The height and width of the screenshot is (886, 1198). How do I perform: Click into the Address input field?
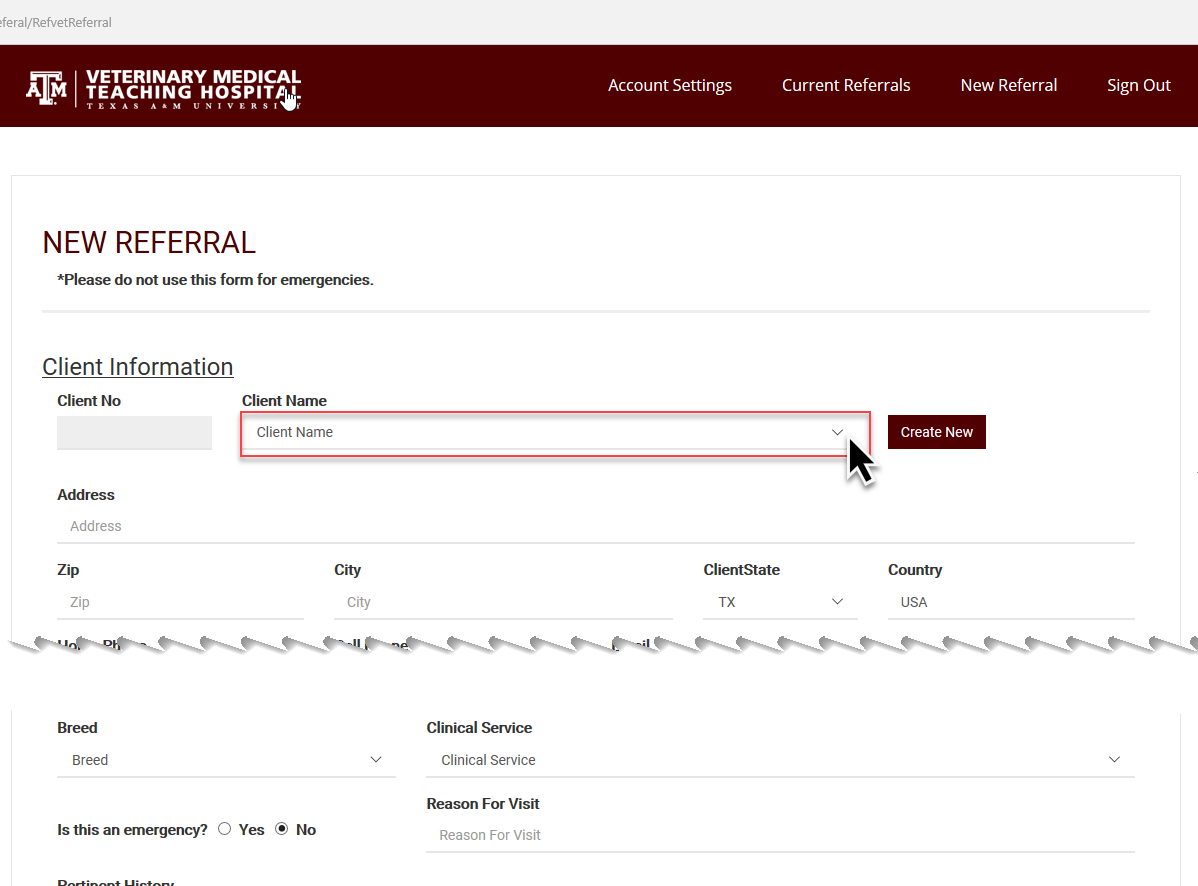[596, 526]
